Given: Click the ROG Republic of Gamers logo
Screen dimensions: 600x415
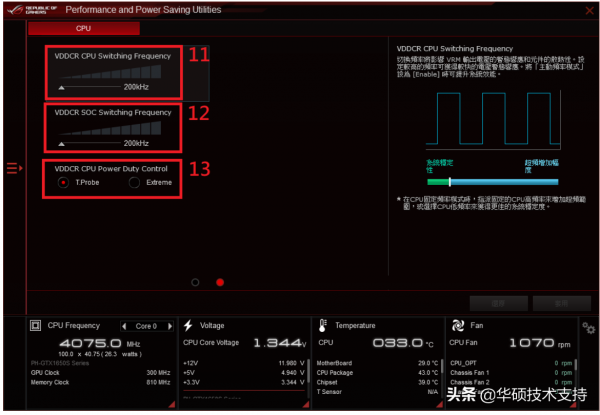Looking at the screenshot, I should [x=32, y=10].
